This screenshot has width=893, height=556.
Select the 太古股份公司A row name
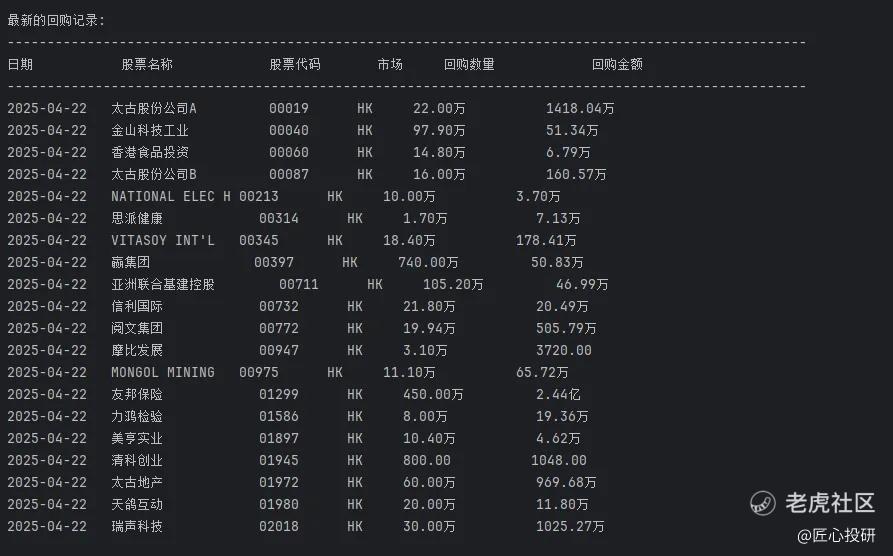point(154,108)
